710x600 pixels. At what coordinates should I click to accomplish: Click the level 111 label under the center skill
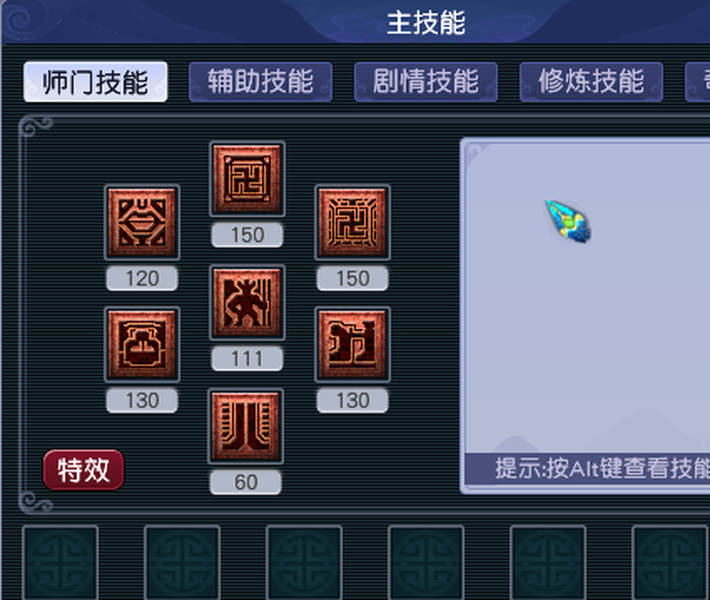coord(247,359)
